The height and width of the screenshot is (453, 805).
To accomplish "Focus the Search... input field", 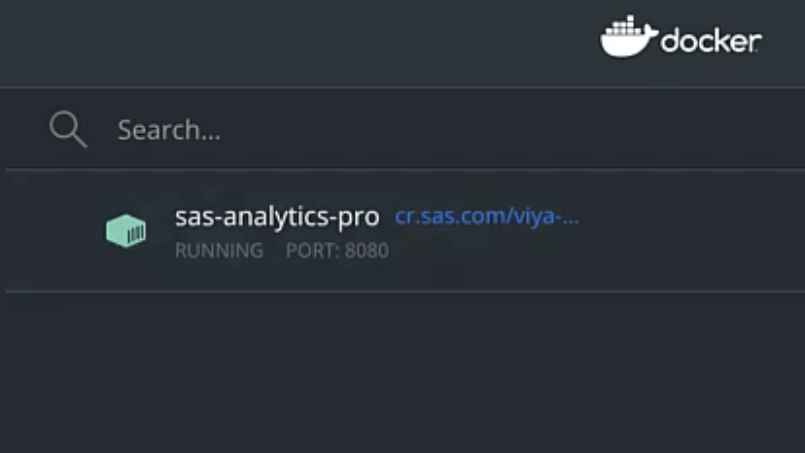I will pos(400,129).
